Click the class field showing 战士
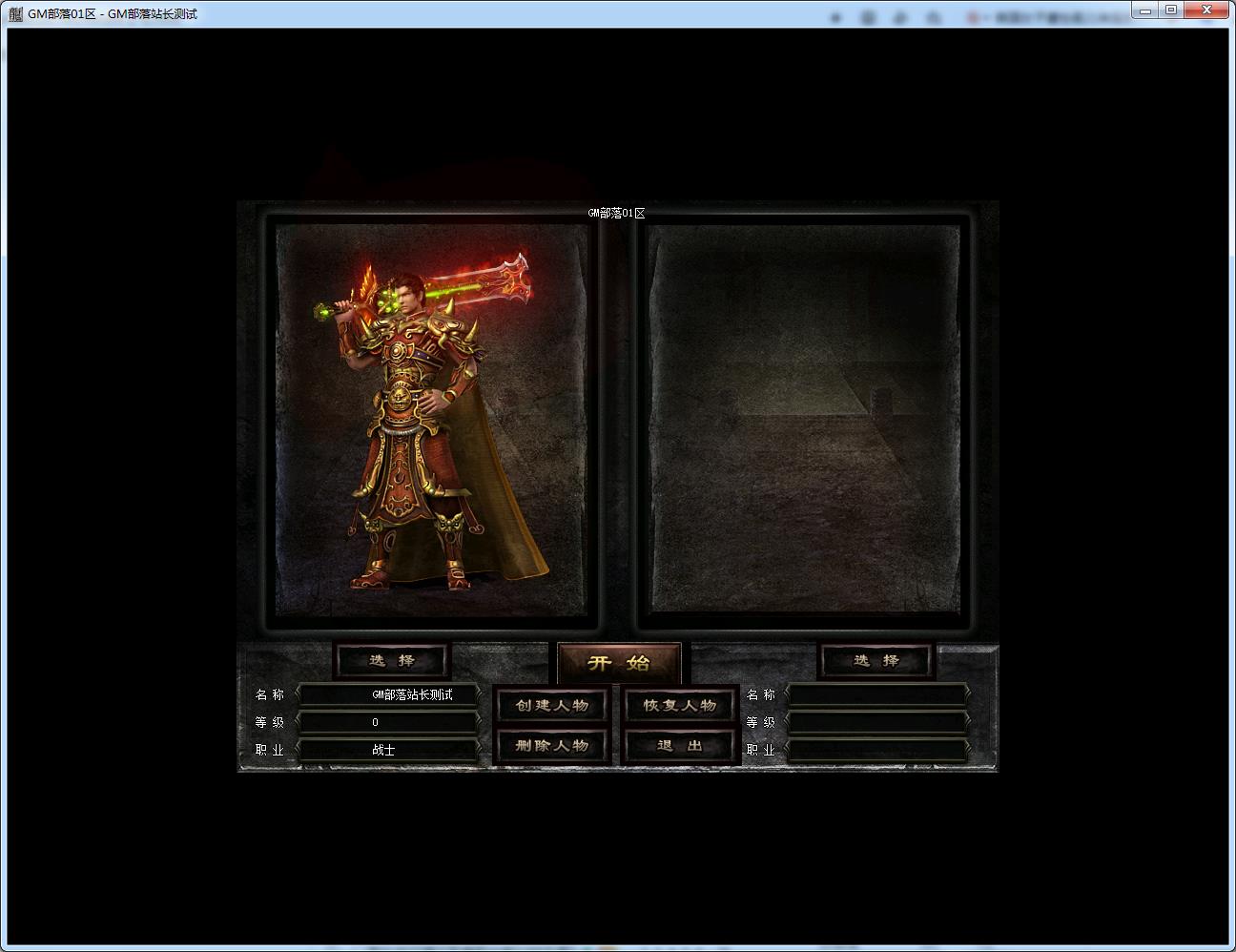 click(x=390, y=750)
